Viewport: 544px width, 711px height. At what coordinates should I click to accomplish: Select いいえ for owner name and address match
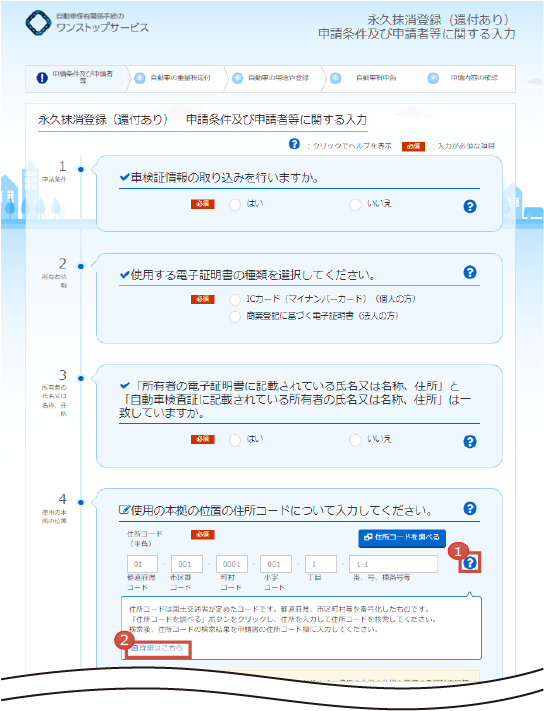tap(355, 440)
